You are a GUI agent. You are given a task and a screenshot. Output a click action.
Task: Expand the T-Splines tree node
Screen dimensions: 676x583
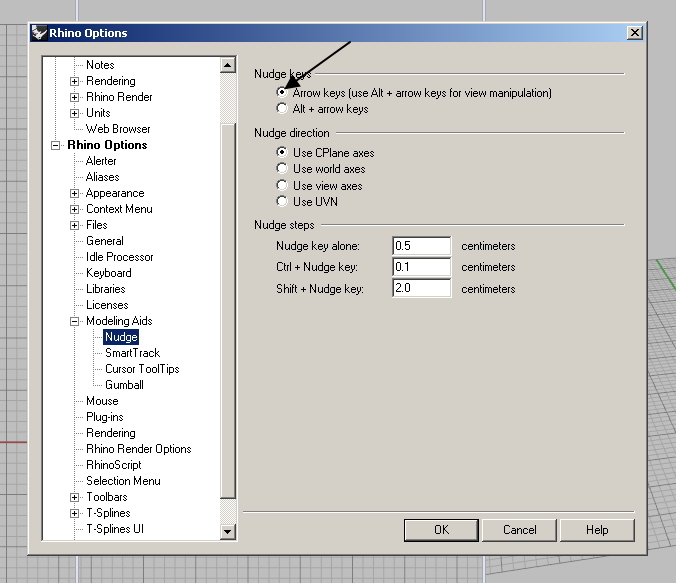pyautogui.click(x=74, y=513)
